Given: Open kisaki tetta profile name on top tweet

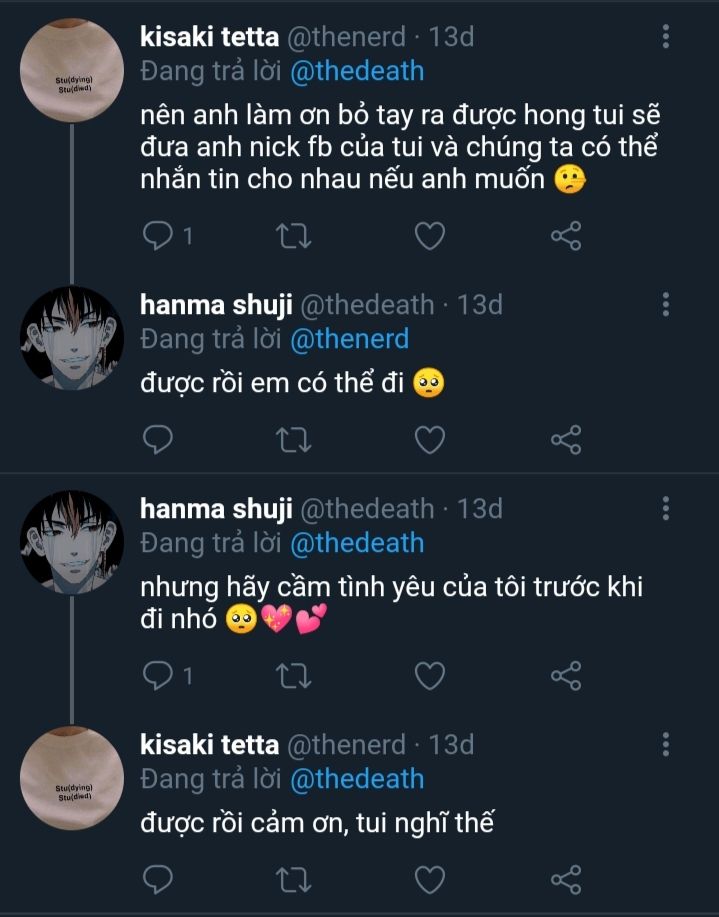Looking at the screenshot, I should pos(209,37).
